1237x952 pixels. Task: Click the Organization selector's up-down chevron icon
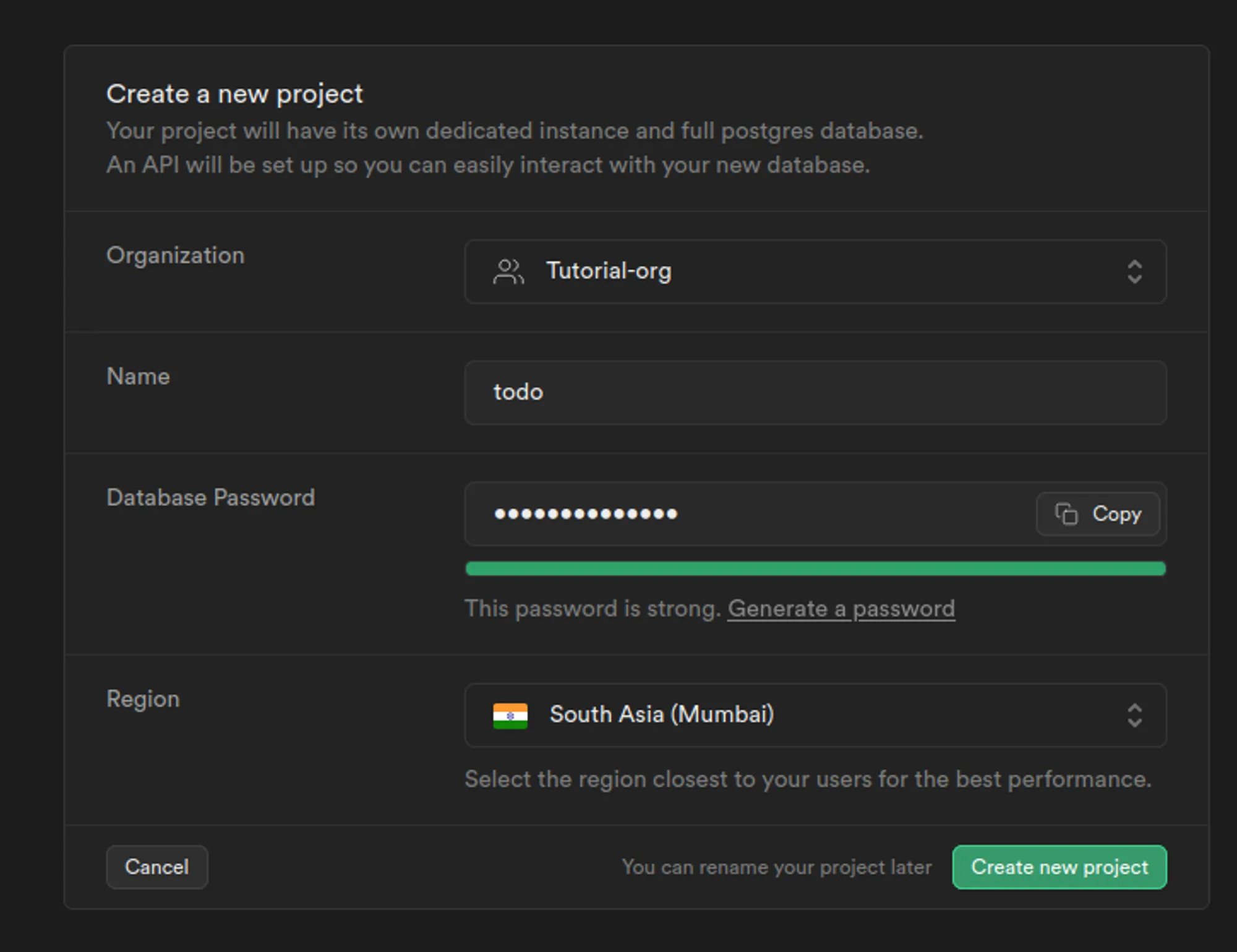coord(1134,272)
